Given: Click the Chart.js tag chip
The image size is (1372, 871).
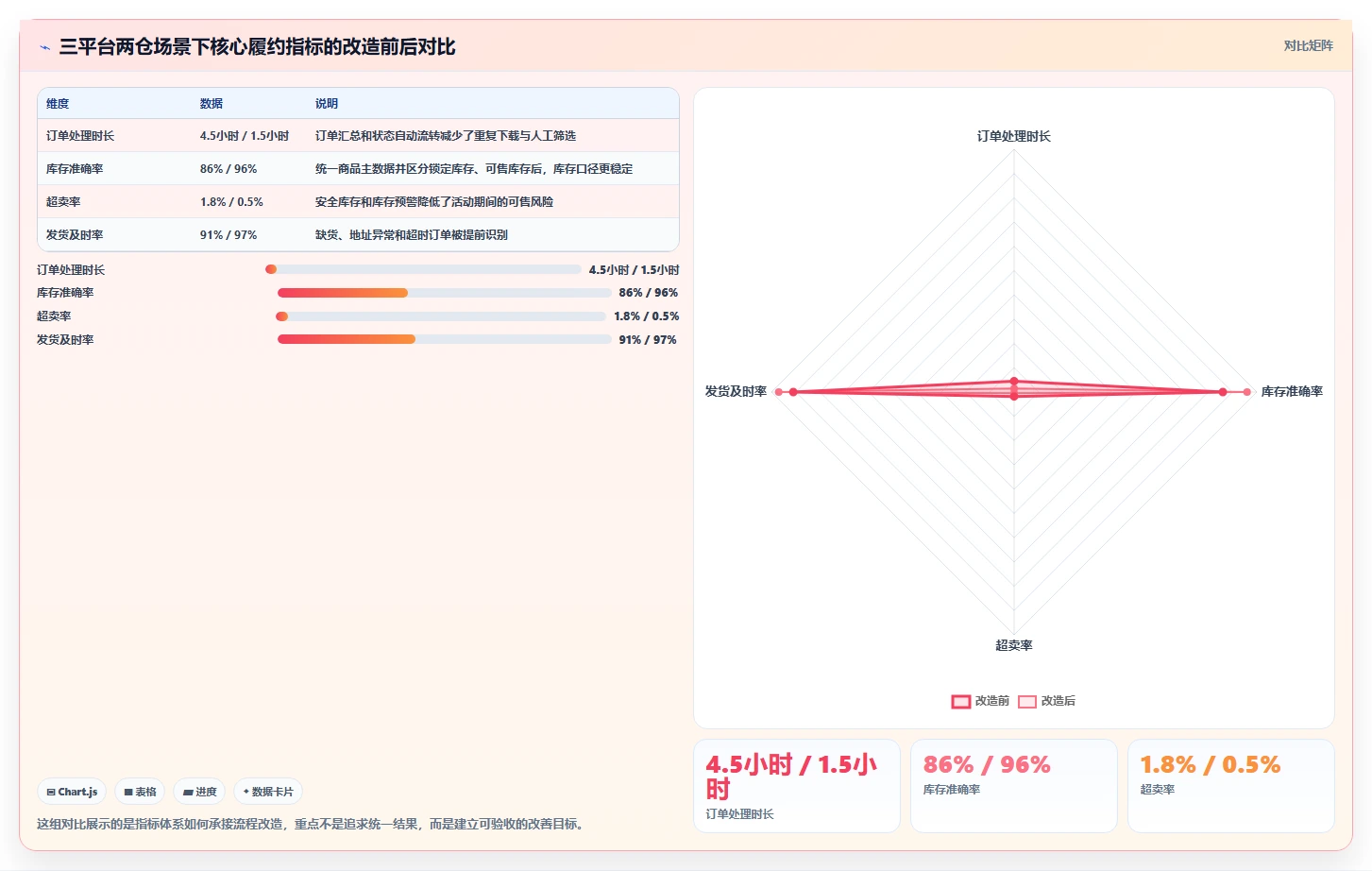Looking at the screenshot, I should 72,792.
